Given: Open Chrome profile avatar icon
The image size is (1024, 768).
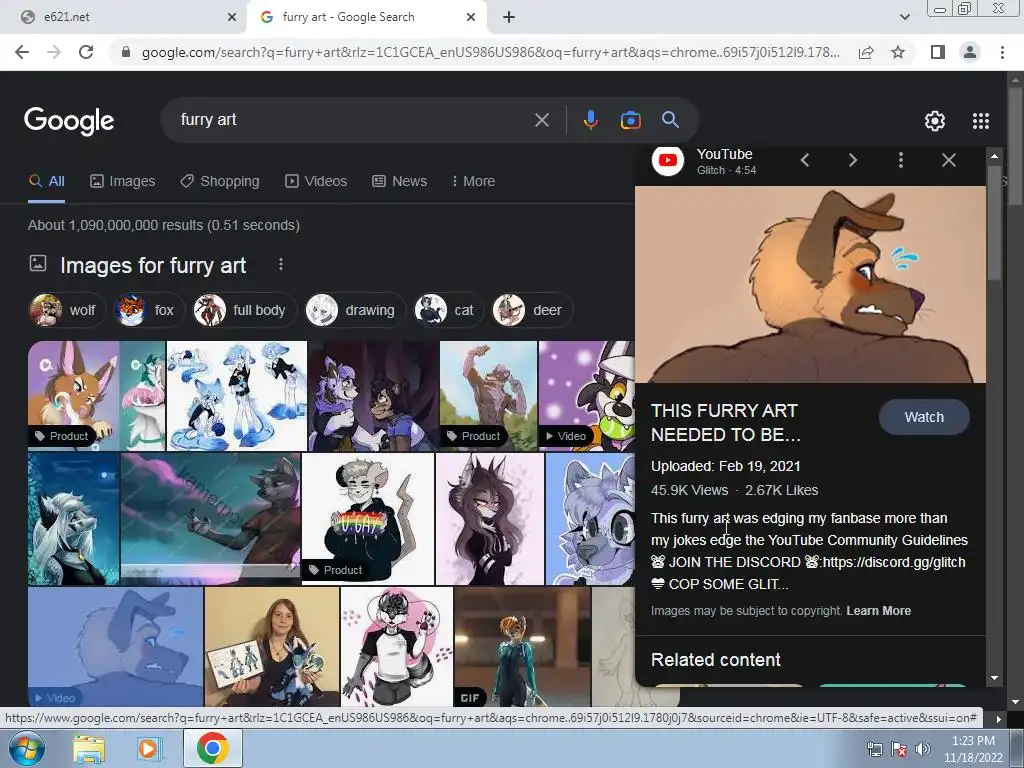Looking at the screenshot, I should coord(970,52).
